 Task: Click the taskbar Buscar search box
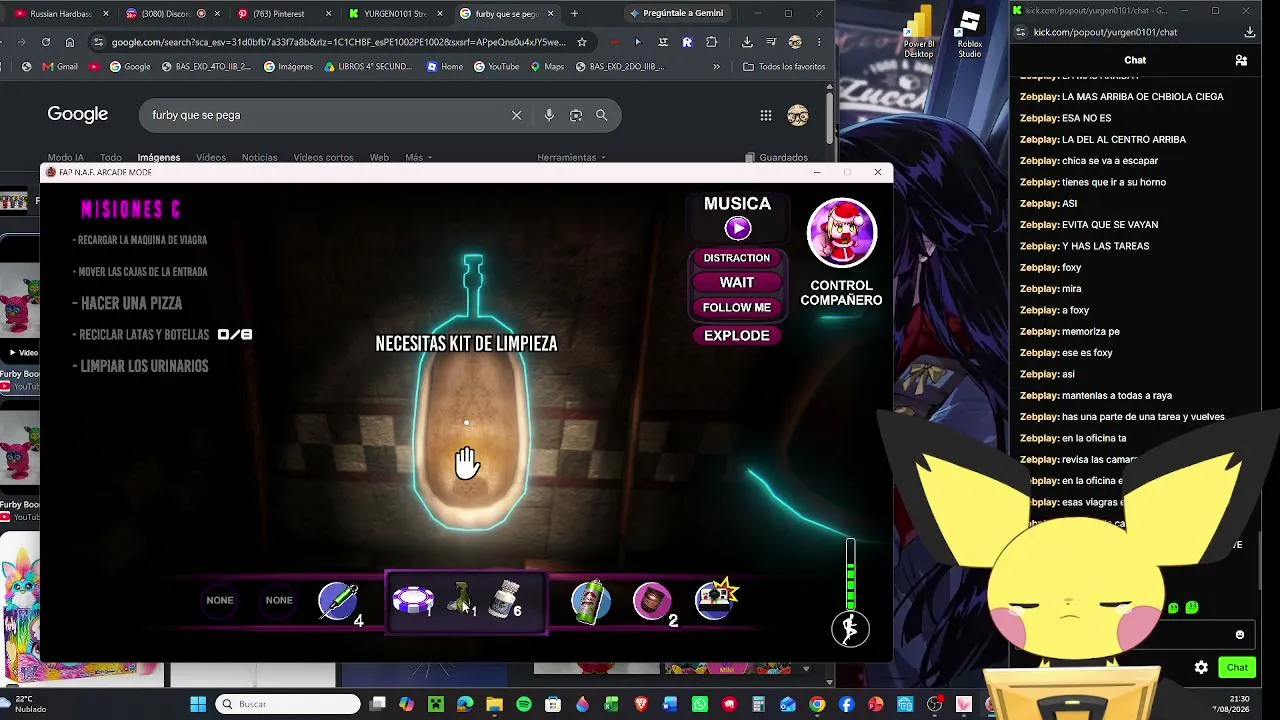pyautogui.click(x=288, y=704)
